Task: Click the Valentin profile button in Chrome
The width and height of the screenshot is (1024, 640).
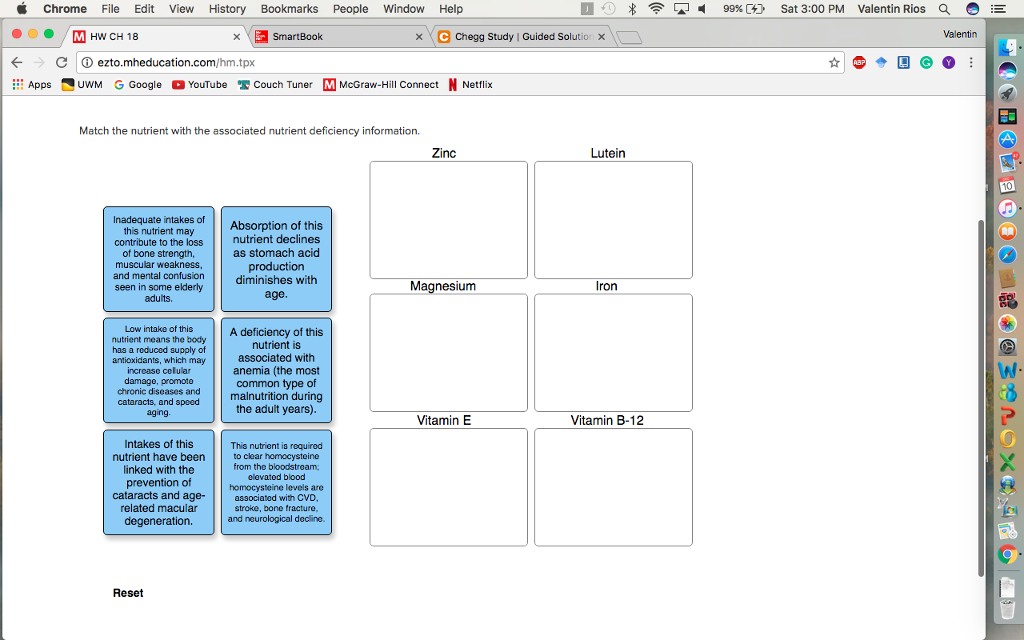Action: [960, 34]
